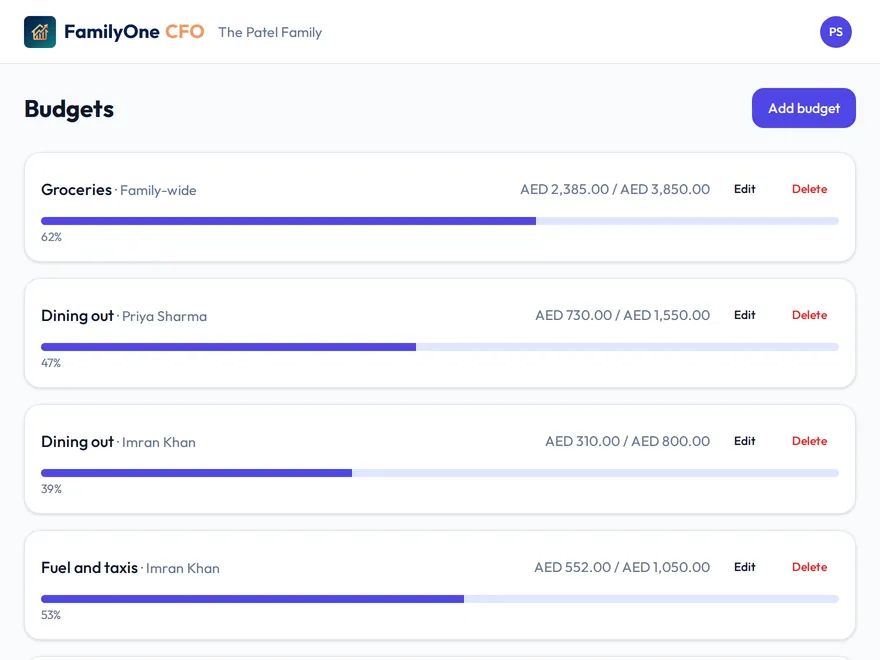
Task: Click the Family-wide scope label
Action: (158, 190)
